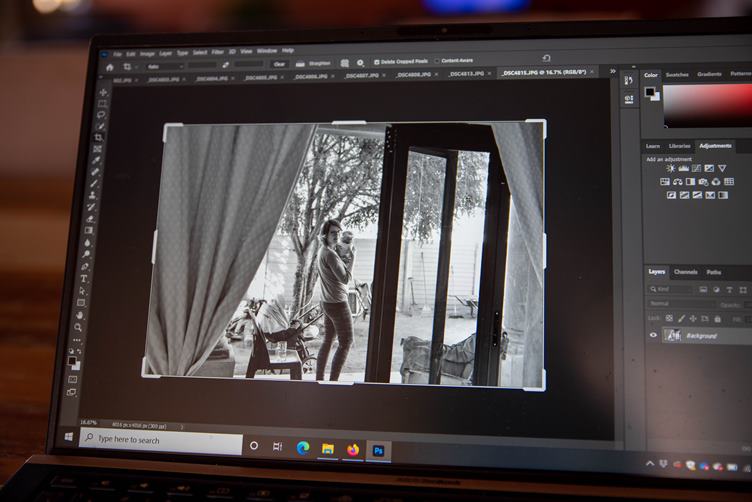This screenshot has height=502, width=752.
Task: Select the Gradient tool
Action: [x=89, y=231]
